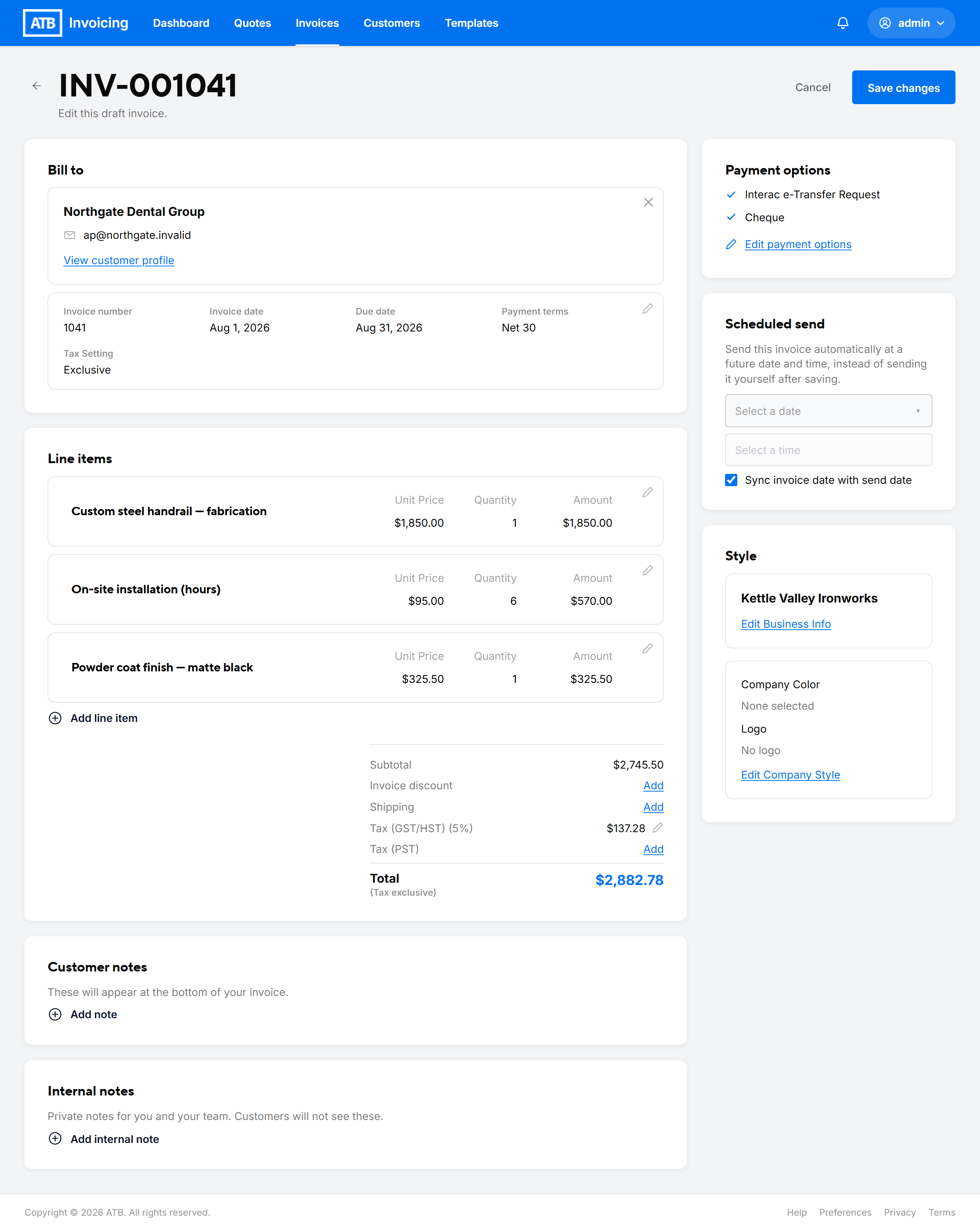Click the envelope icon beside ap@northgate.invalid
Image resolution: width=980 pixels, height=1231 pixels.
pyautogui.click(x=70, y=235)
